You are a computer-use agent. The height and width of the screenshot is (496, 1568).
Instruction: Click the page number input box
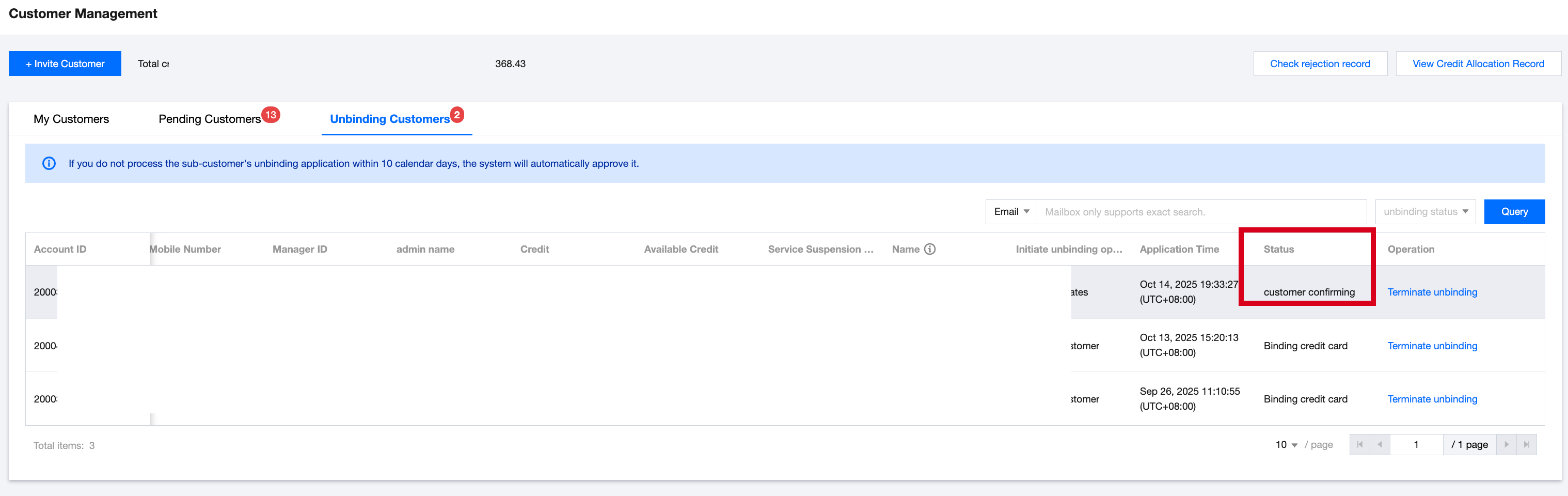click(x=1416, y=445)
